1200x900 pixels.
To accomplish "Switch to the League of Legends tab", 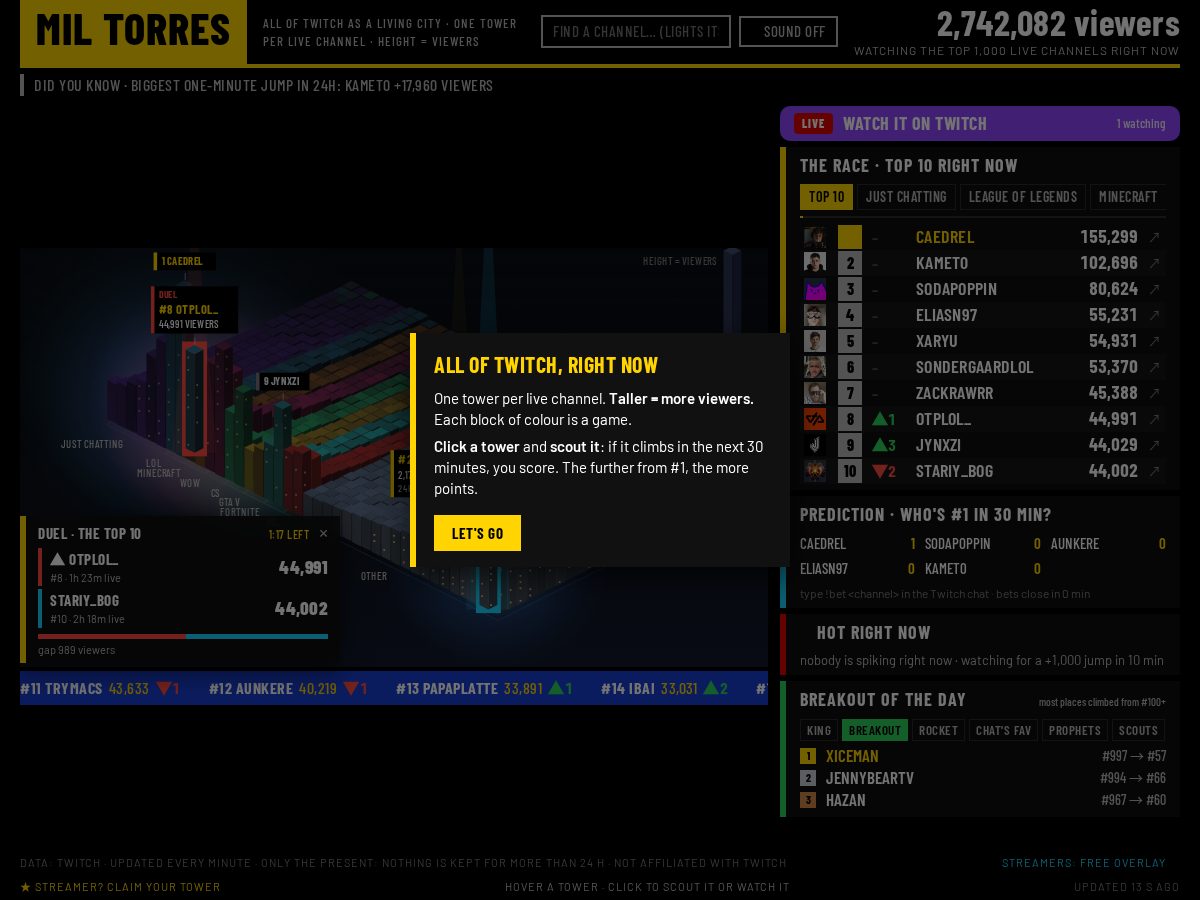I will coord(1023,197).
